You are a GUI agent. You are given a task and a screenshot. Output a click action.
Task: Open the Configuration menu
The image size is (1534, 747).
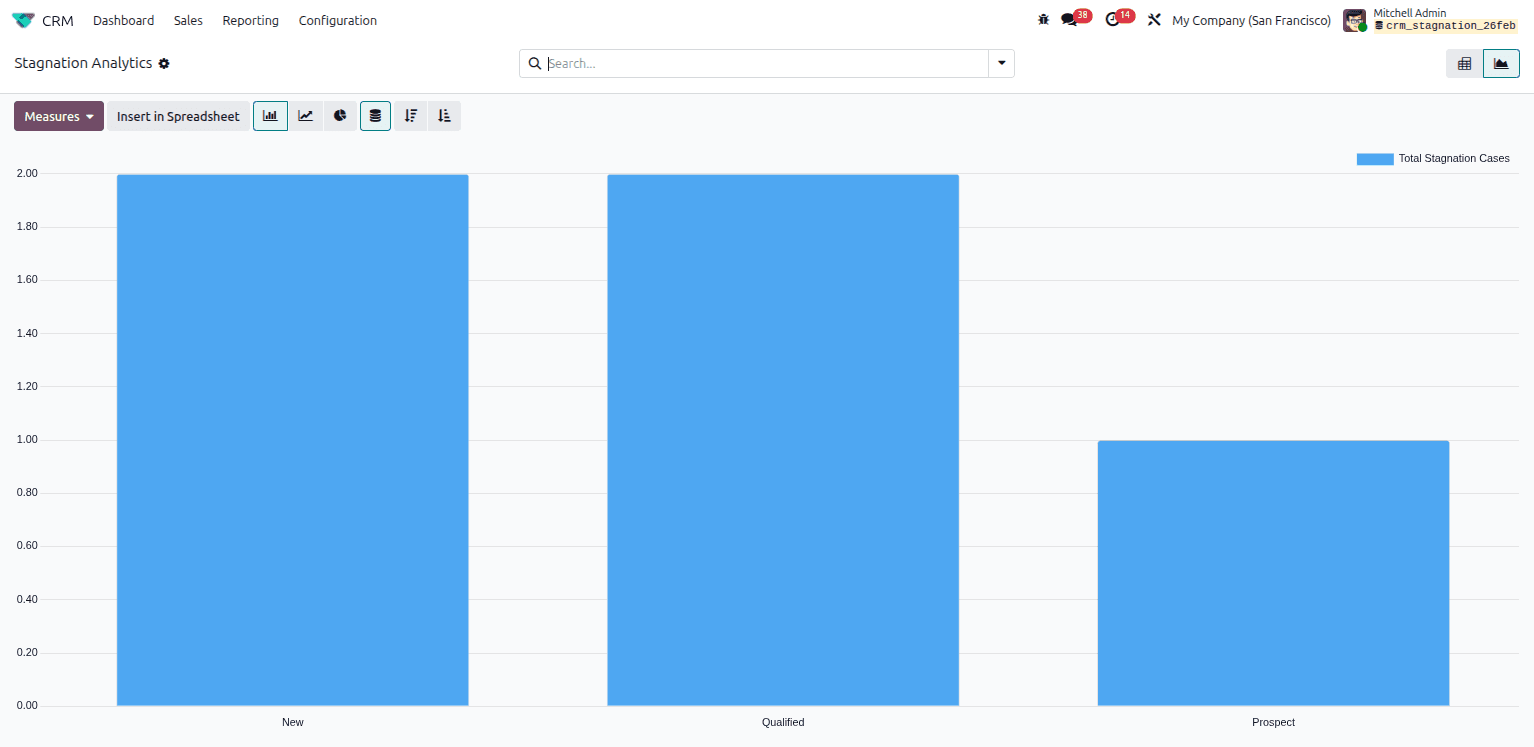[x=337, y=19]
